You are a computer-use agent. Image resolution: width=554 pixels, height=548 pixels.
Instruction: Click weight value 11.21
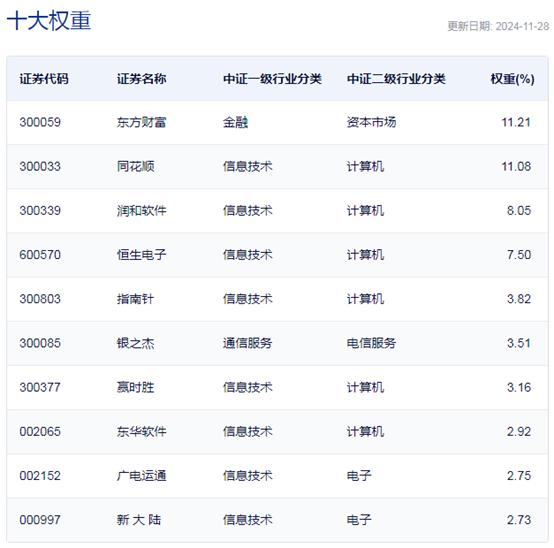516,122
